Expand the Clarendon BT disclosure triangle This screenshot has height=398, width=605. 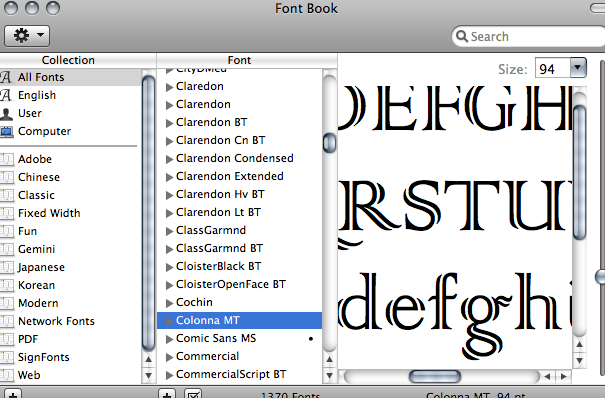pyautogui.click(x=169, y=123)
